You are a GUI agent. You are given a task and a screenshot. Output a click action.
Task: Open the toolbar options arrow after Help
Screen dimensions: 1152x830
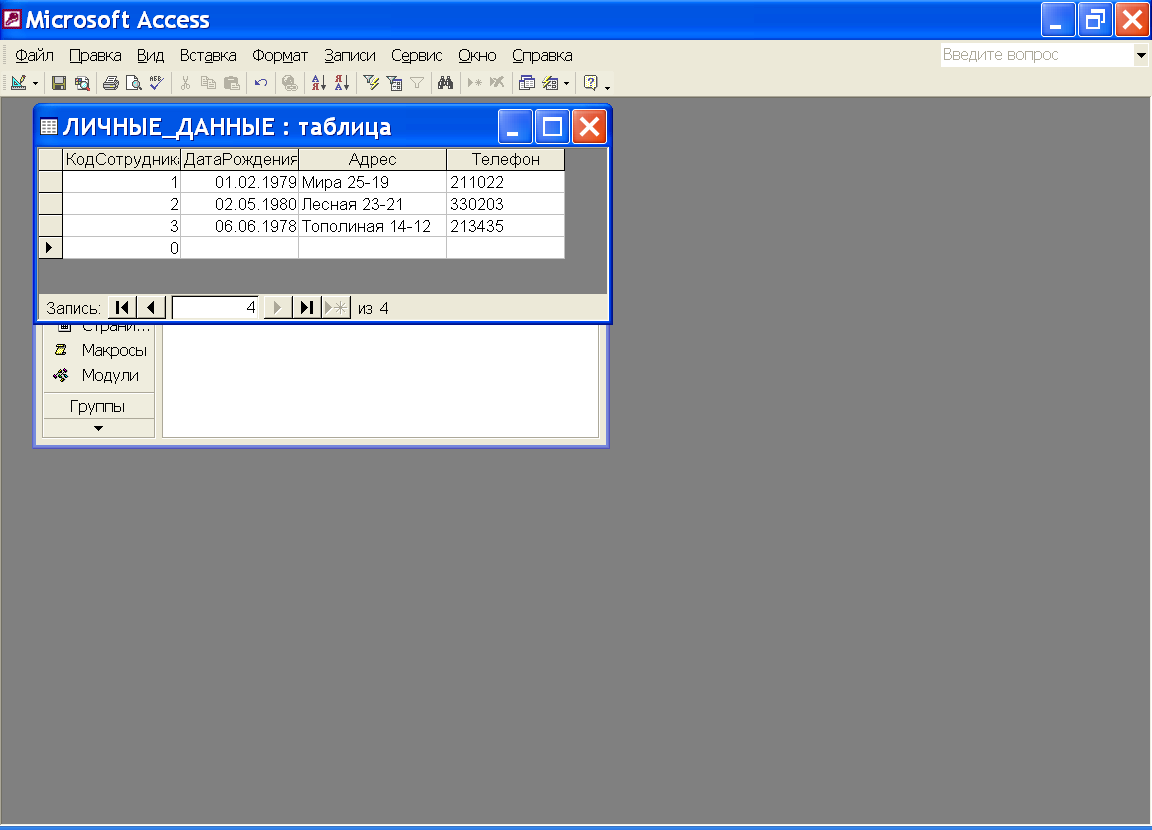608,87
